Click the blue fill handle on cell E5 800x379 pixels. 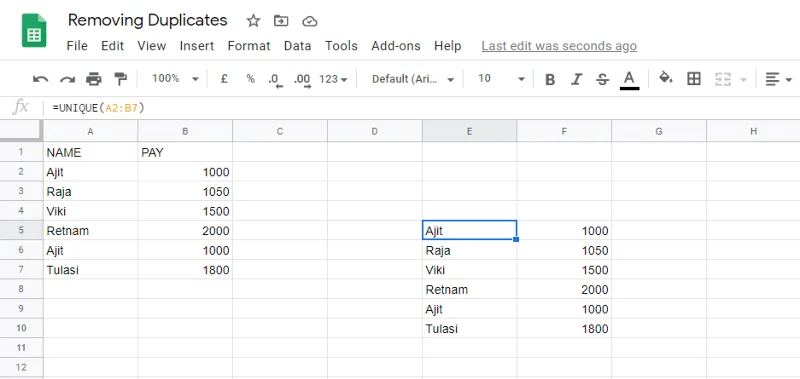pos(516,239)
